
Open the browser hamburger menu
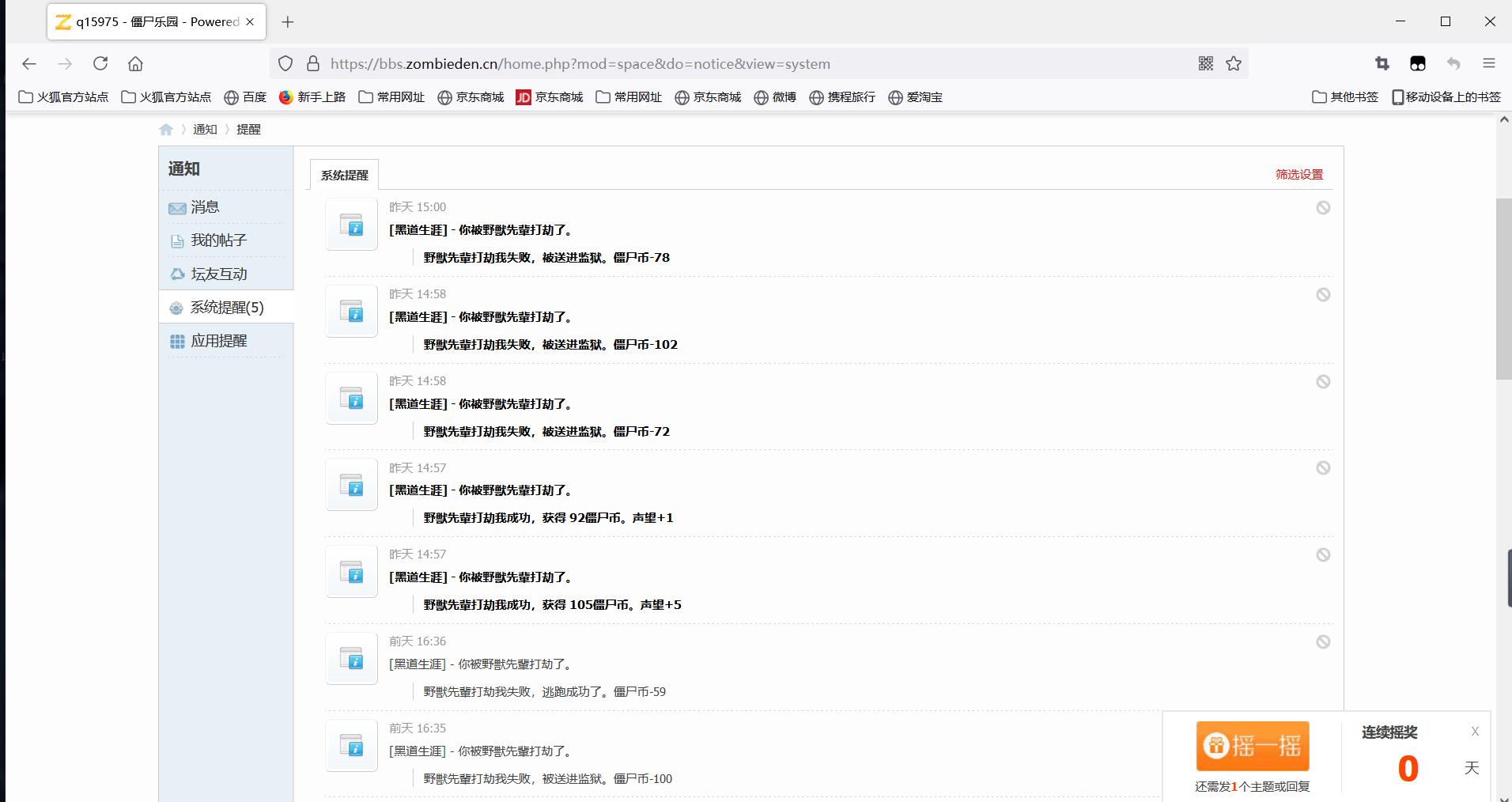1489,63
